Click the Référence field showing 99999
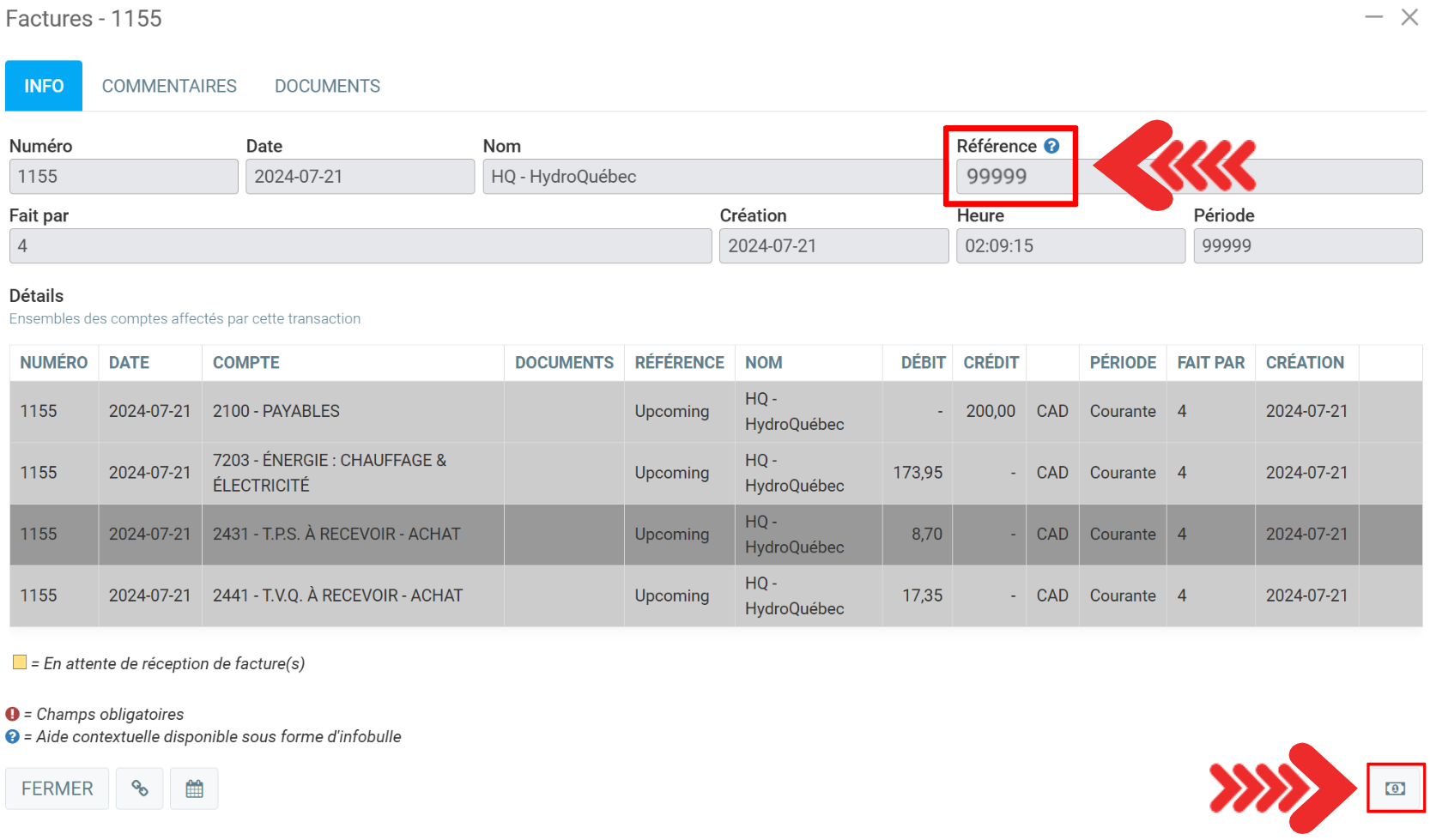The width and height of the screenshot is (1430, 840). click(x=1013, y=177)
